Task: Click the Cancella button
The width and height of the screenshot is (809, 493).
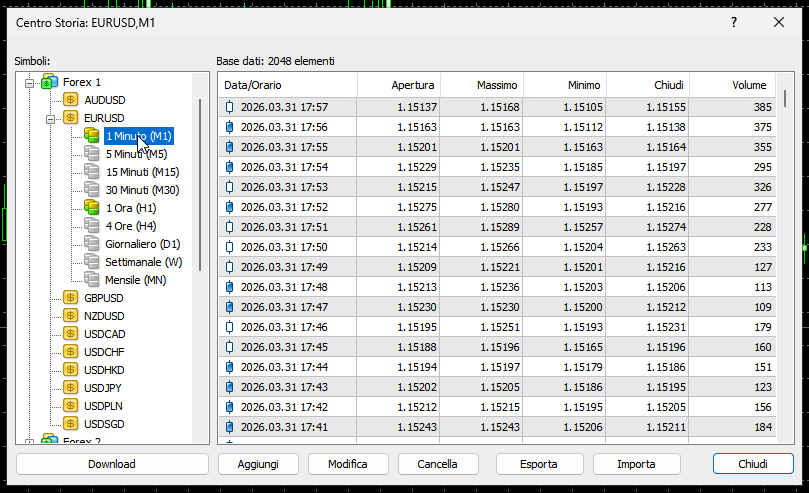Action: point(438,464)
